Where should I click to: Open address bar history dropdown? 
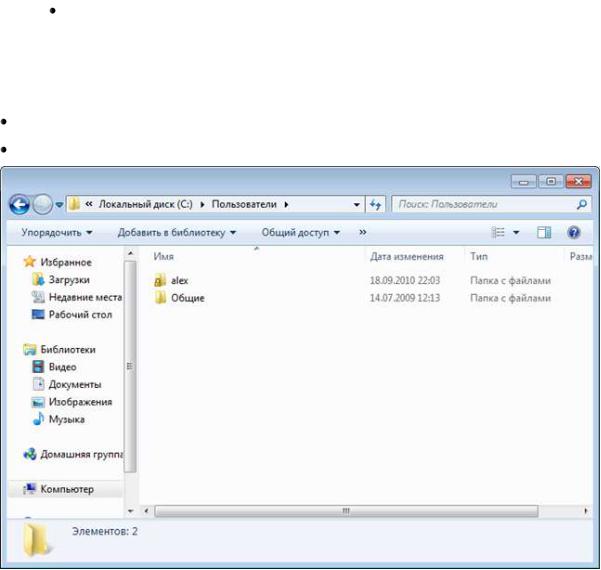pos(356,205)
